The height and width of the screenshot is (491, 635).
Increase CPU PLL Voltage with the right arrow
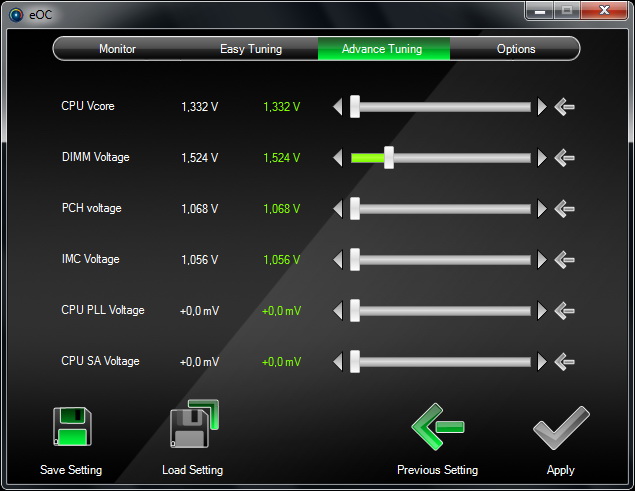tap(542, 311)
